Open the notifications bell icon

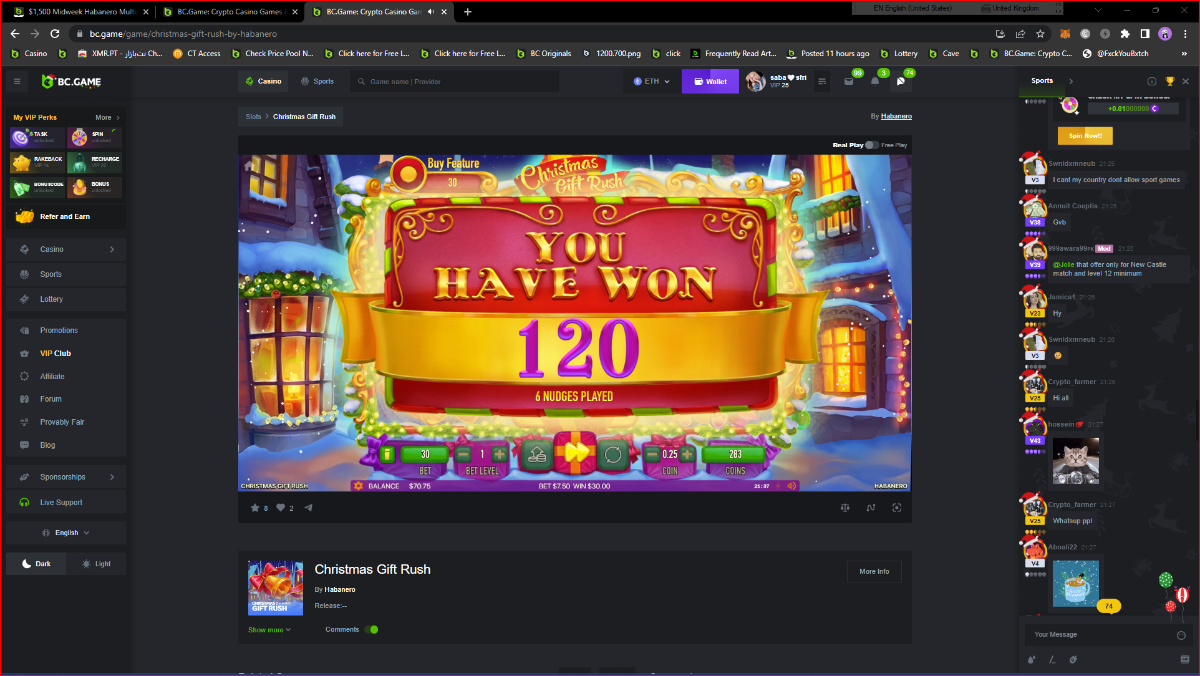click(x=875, y=81)
